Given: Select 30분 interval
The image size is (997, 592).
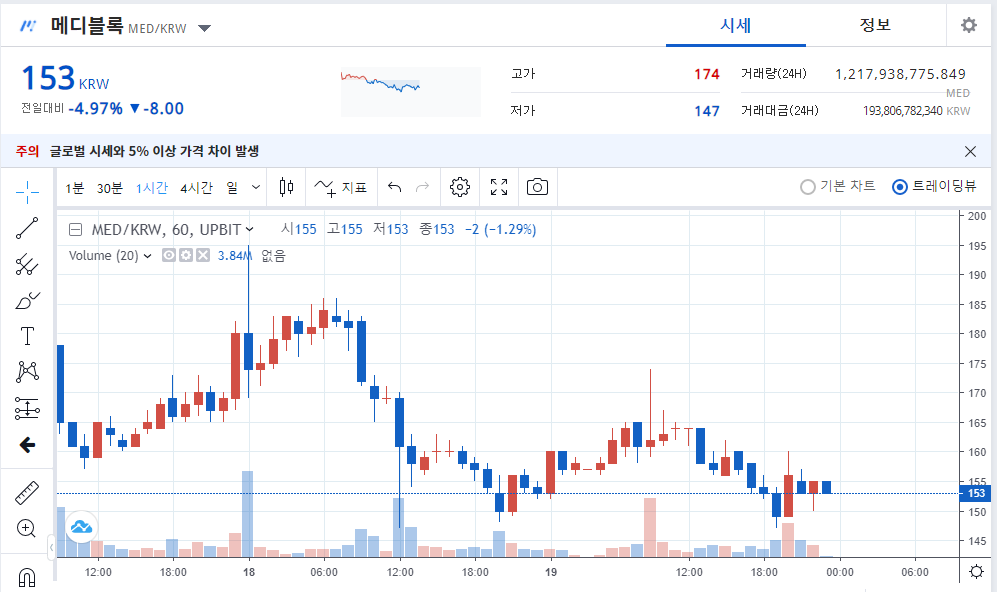Looking at the screenshot, I should click(x=109, y=188).
